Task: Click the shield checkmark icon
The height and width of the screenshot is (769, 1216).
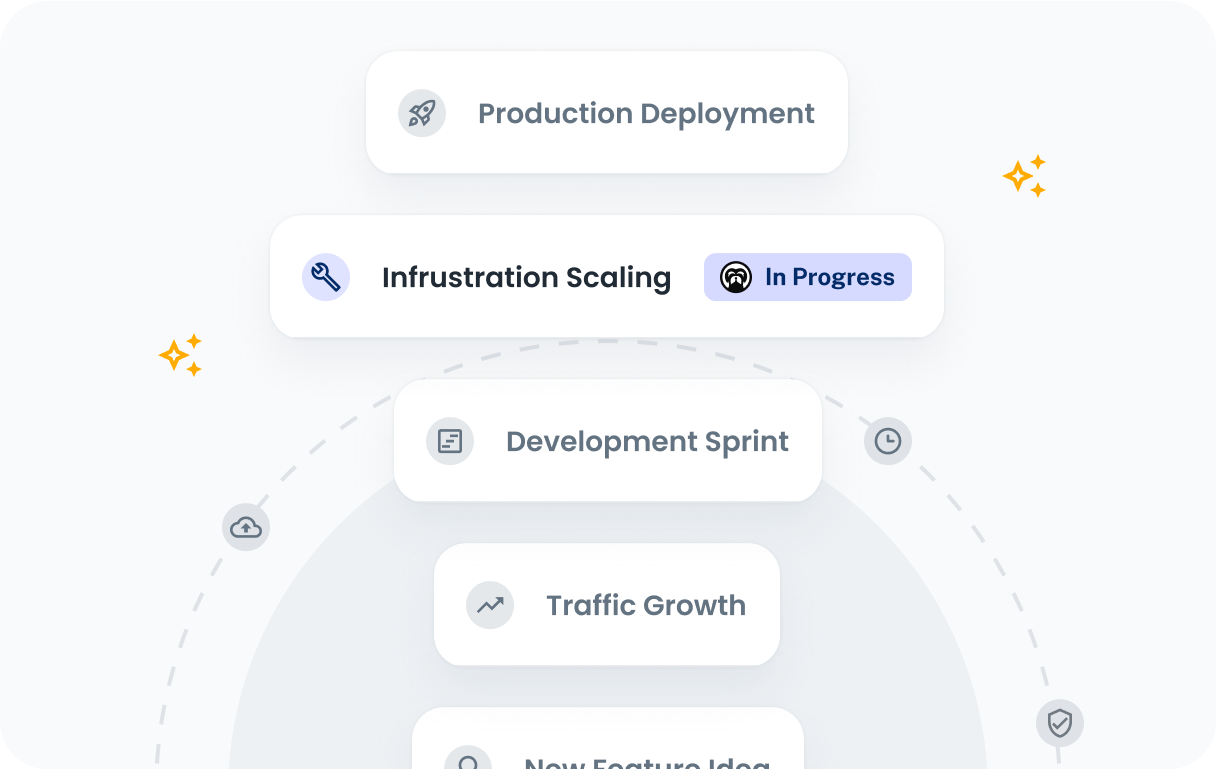Action: (x=1060, y=723)
